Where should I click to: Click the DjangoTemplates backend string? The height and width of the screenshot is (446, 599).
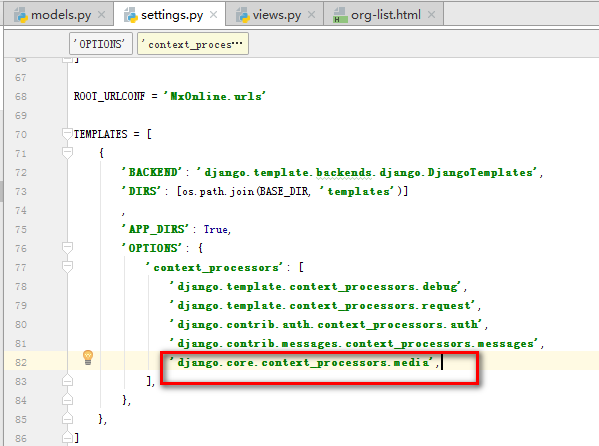(x=368, y=172)
